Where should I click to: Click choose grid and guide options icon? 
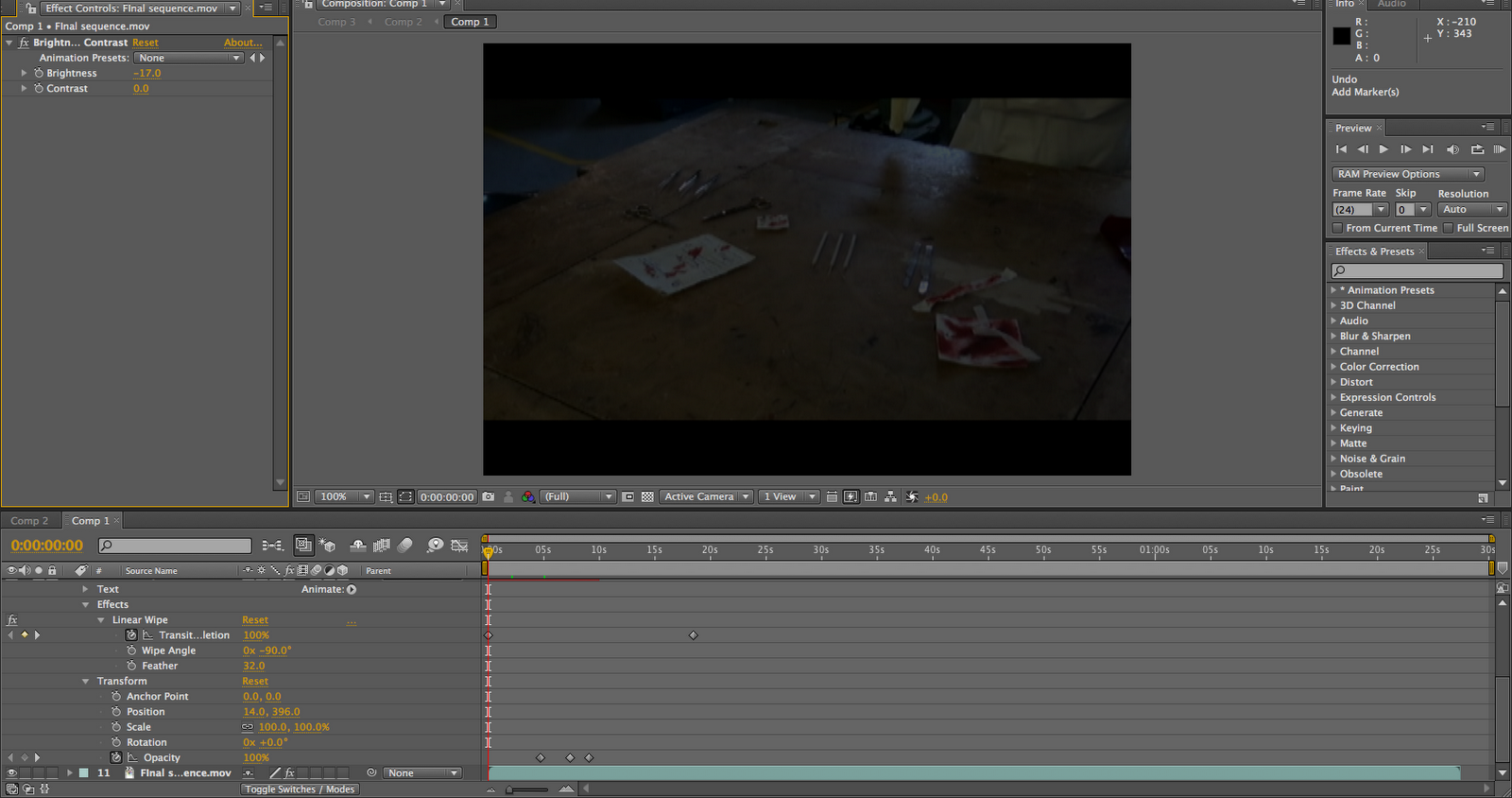pyautogui.click(x=386, y=496)
